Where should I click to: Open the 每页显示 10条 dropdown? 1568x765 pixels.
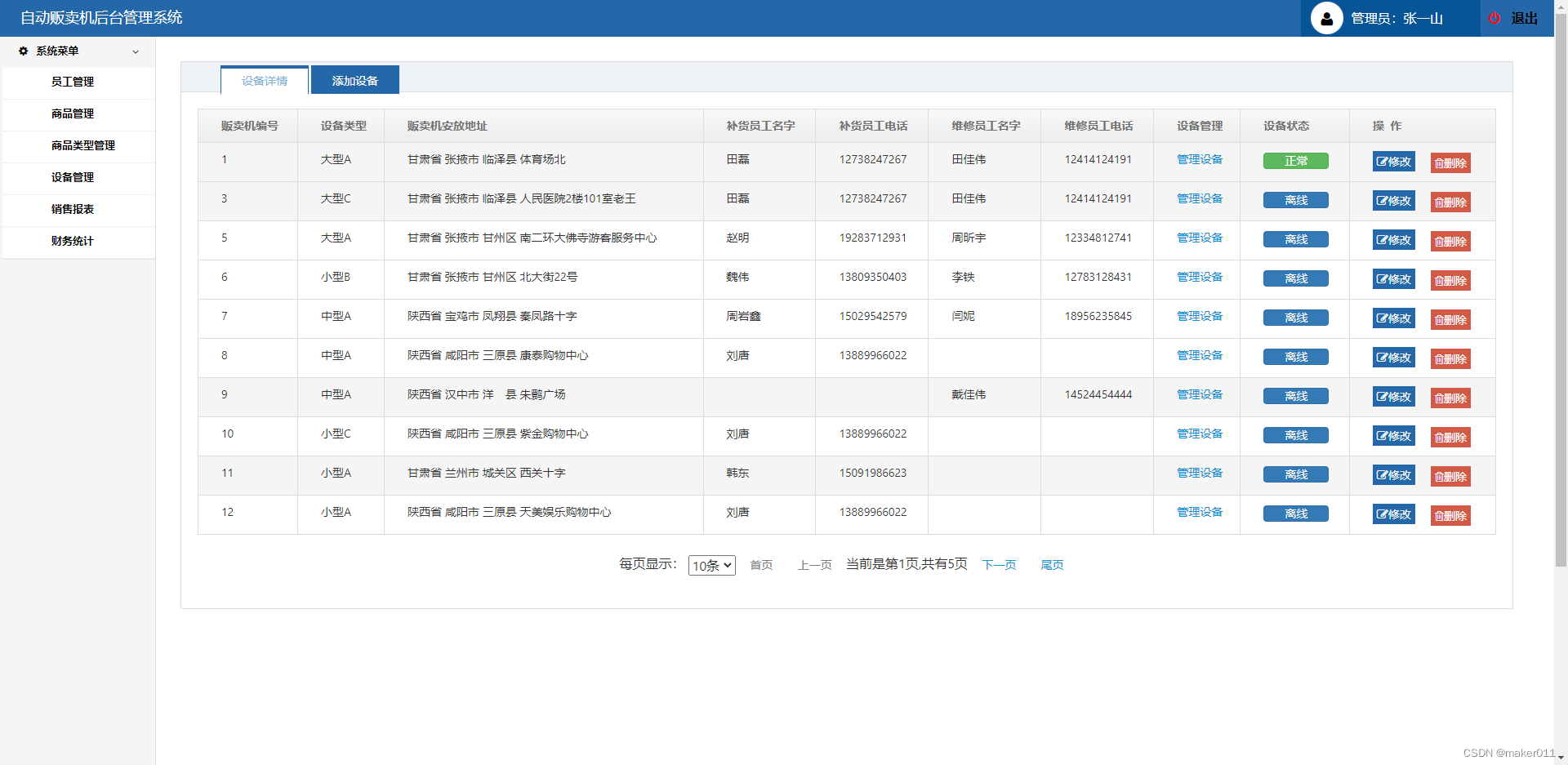(712, 565)
